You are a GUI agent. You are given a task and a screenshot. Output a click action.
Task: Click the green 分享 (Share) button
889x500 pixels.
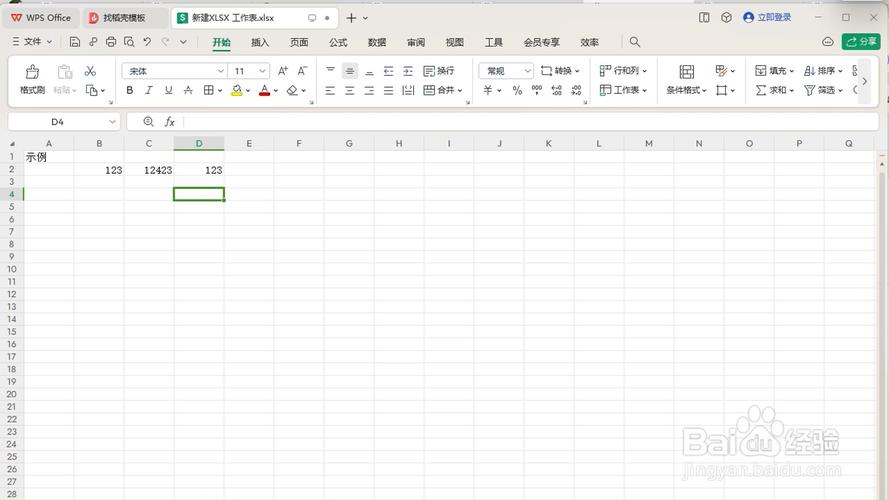pos(860,42)
